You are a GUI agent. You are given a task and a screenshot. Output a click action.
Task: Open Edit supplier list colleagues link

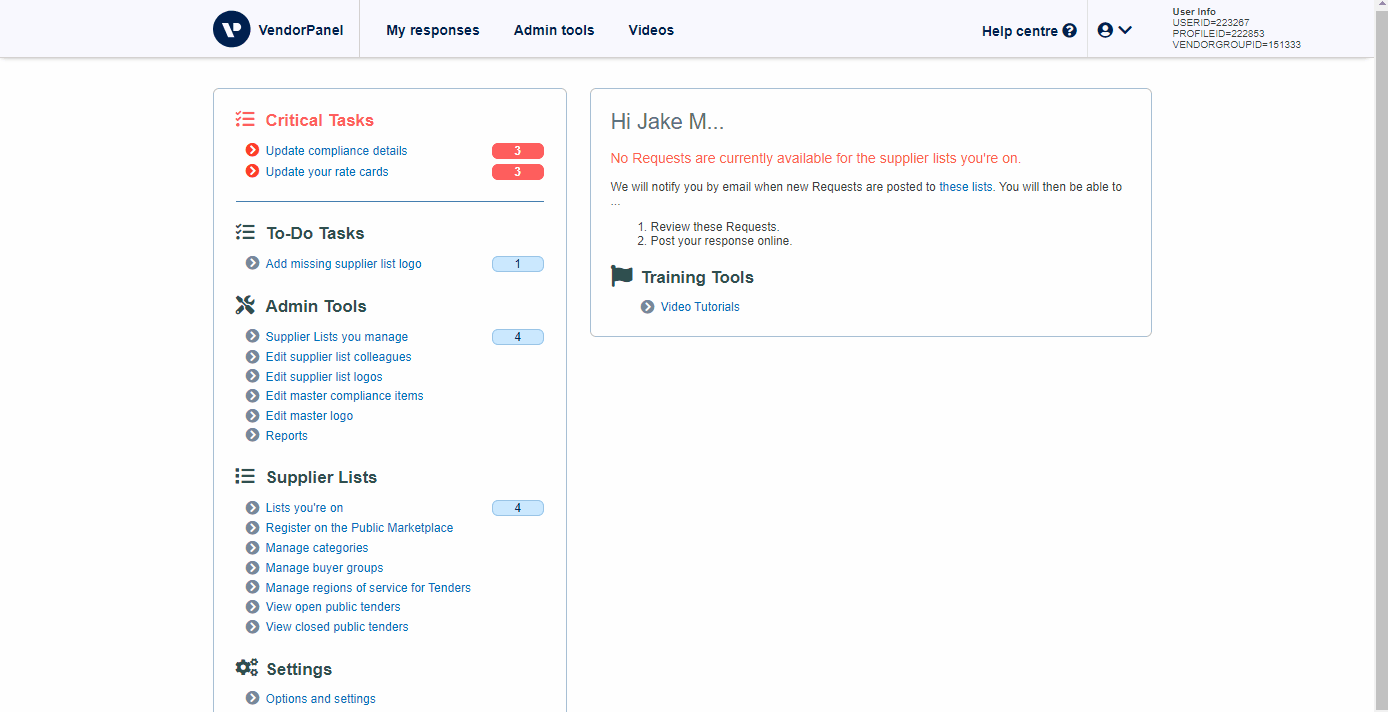click(338, 357)
